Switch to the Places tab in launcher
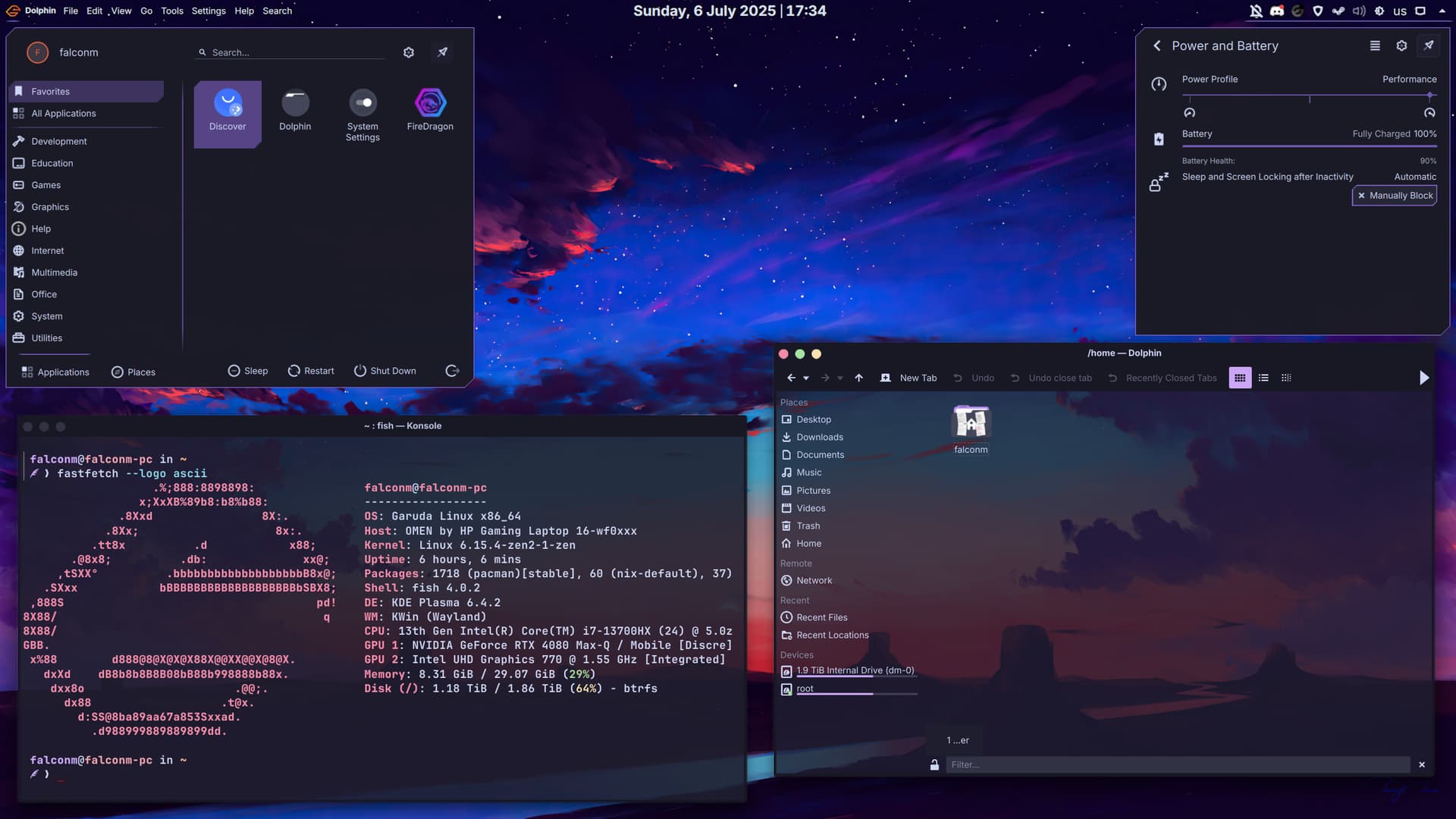This screenshot has width=1456, height=819. (133, 372)
